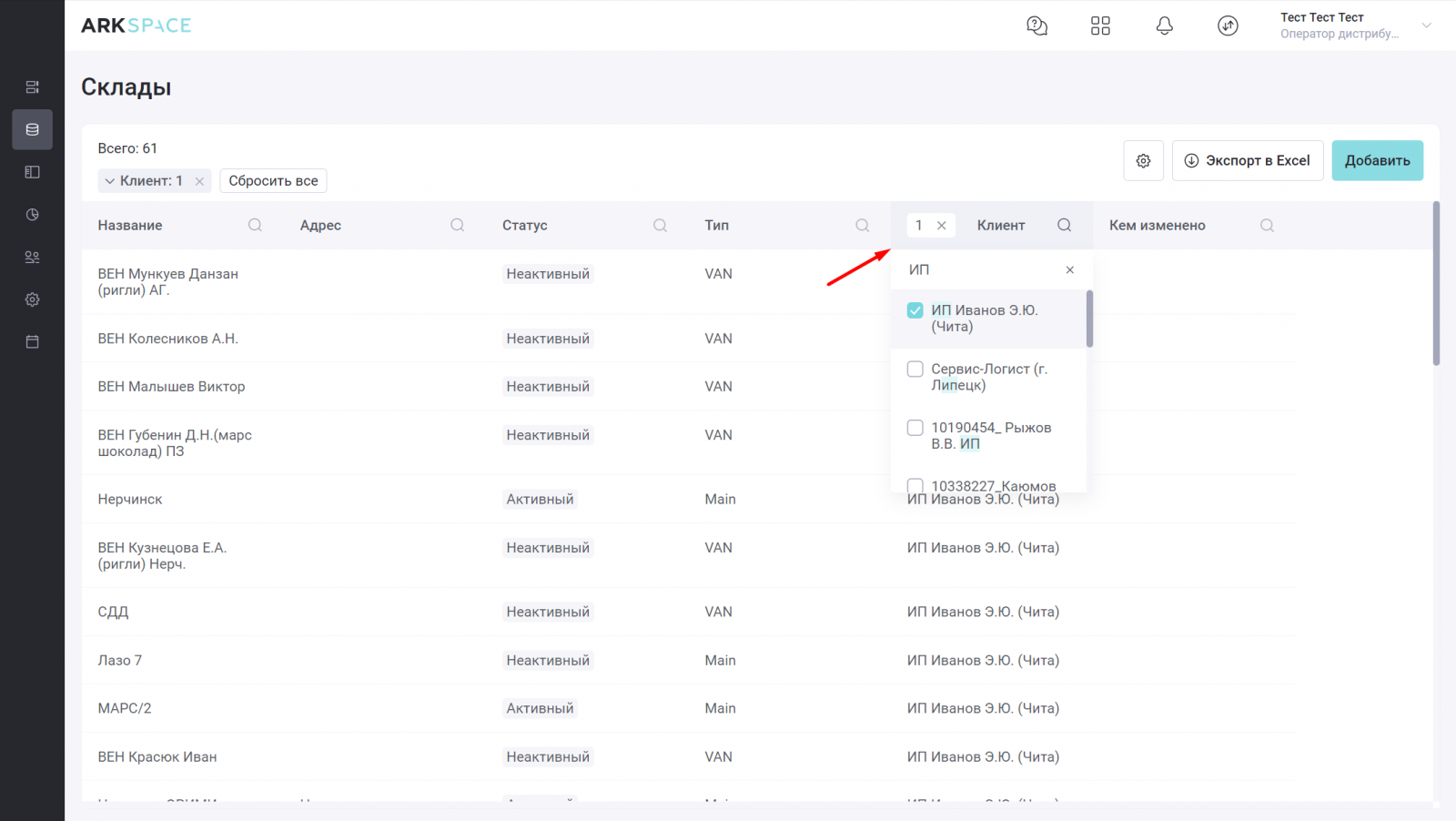
Task: Remove the Клиент: 1 filter chip
Action: [199, 181]
